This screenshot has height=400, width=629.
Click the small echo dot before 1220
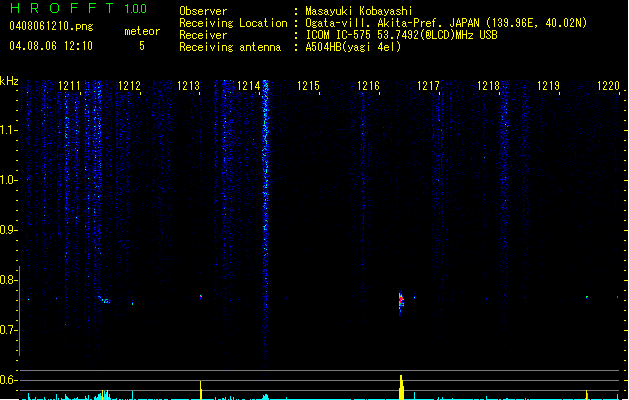(x=587, y=297)
